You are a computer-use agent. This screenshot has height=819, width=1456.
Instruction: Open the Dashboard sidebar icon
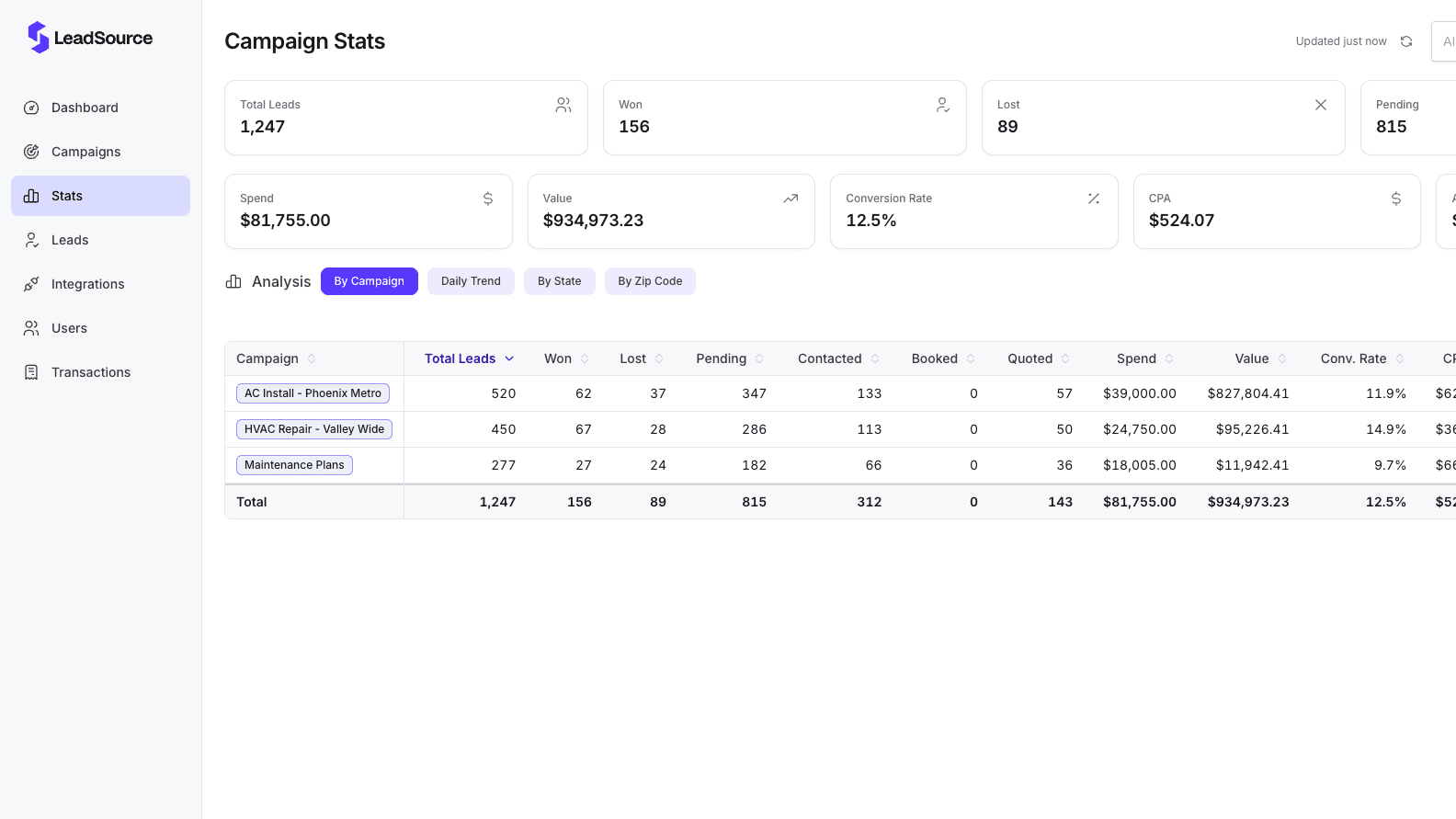point(31,108)
